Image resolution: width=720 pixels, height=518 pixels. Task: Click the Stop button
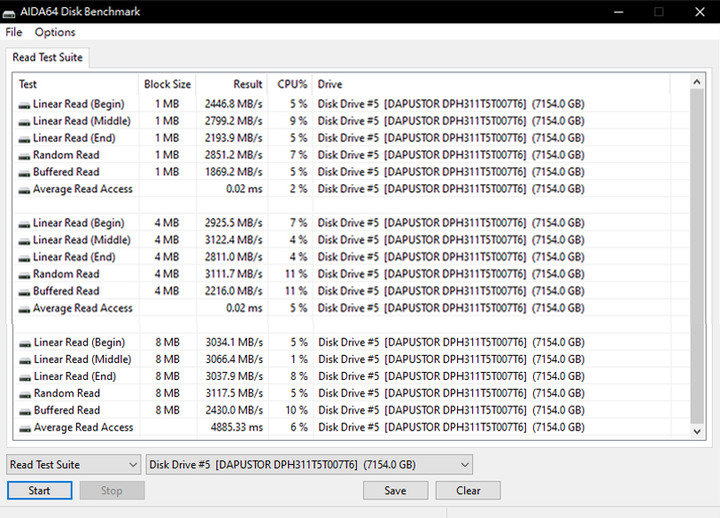(112, 490)
